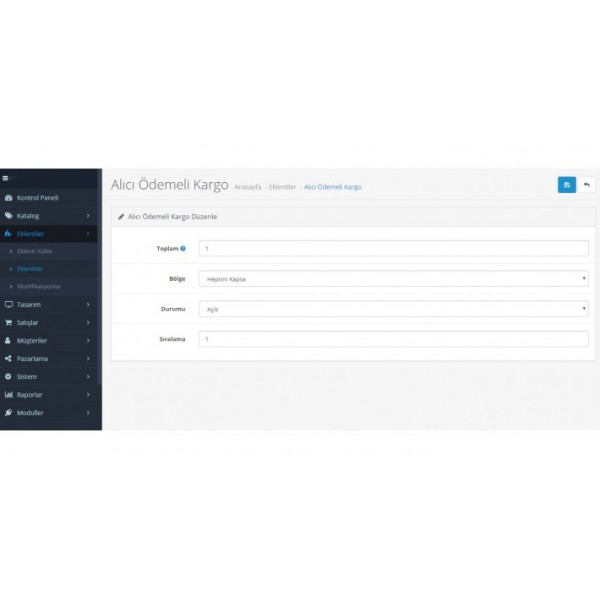The image size is (600, 600).
Task: Go to Anasayfa breadcrumb link
Action: [x=248, y=187]
